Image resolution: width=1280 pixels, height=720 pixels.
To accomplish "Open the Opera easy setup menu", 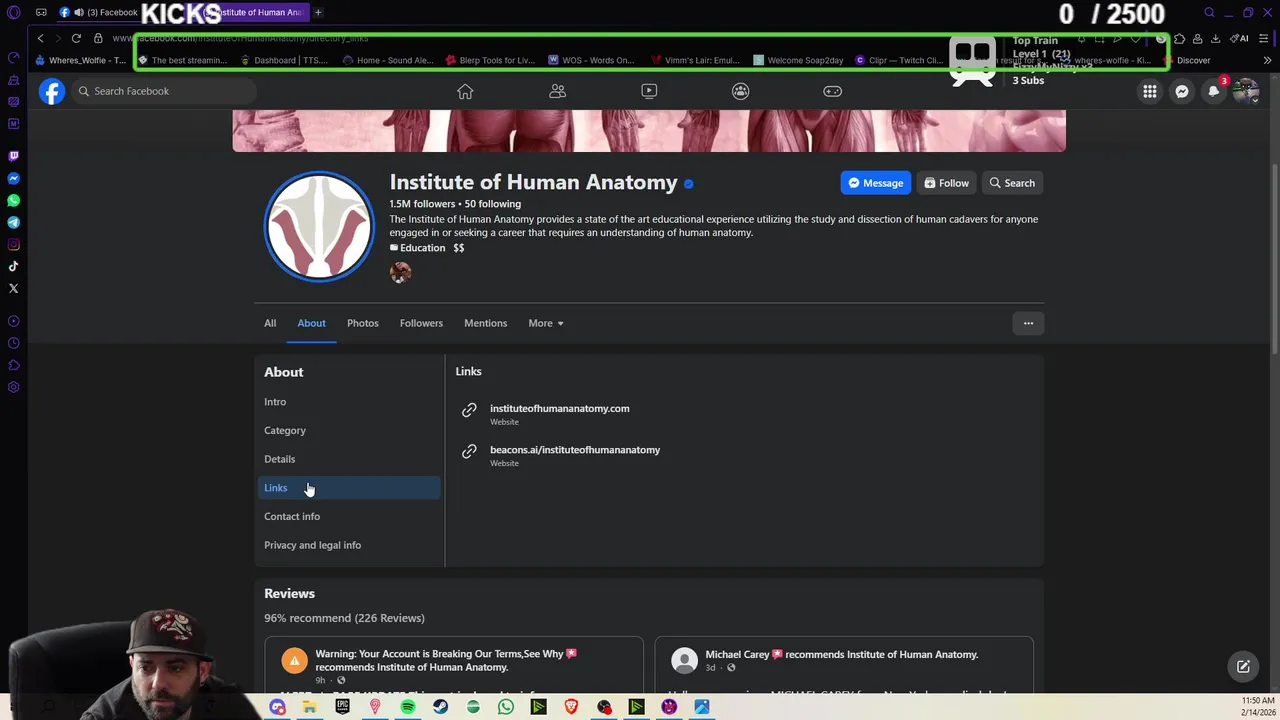I will point(1263,38).
